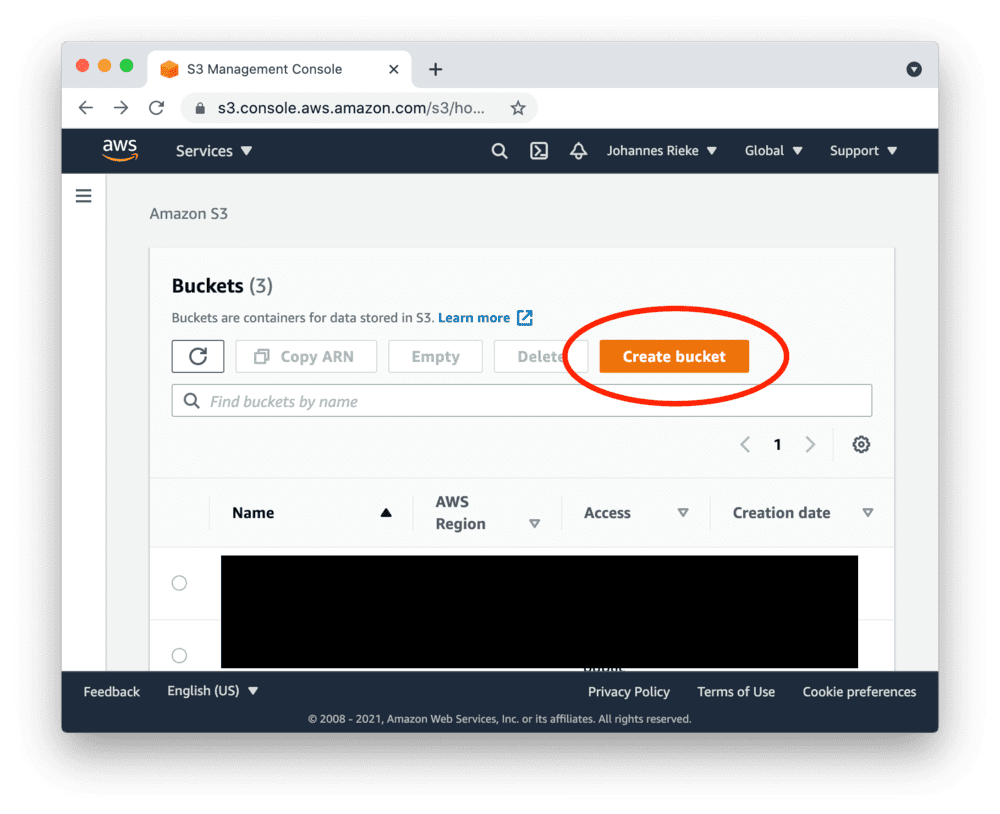Viewport: 1000px width, 814px height.
Task: Expand the Johannes Rieke account menu
Action: (x=662, y=150)
